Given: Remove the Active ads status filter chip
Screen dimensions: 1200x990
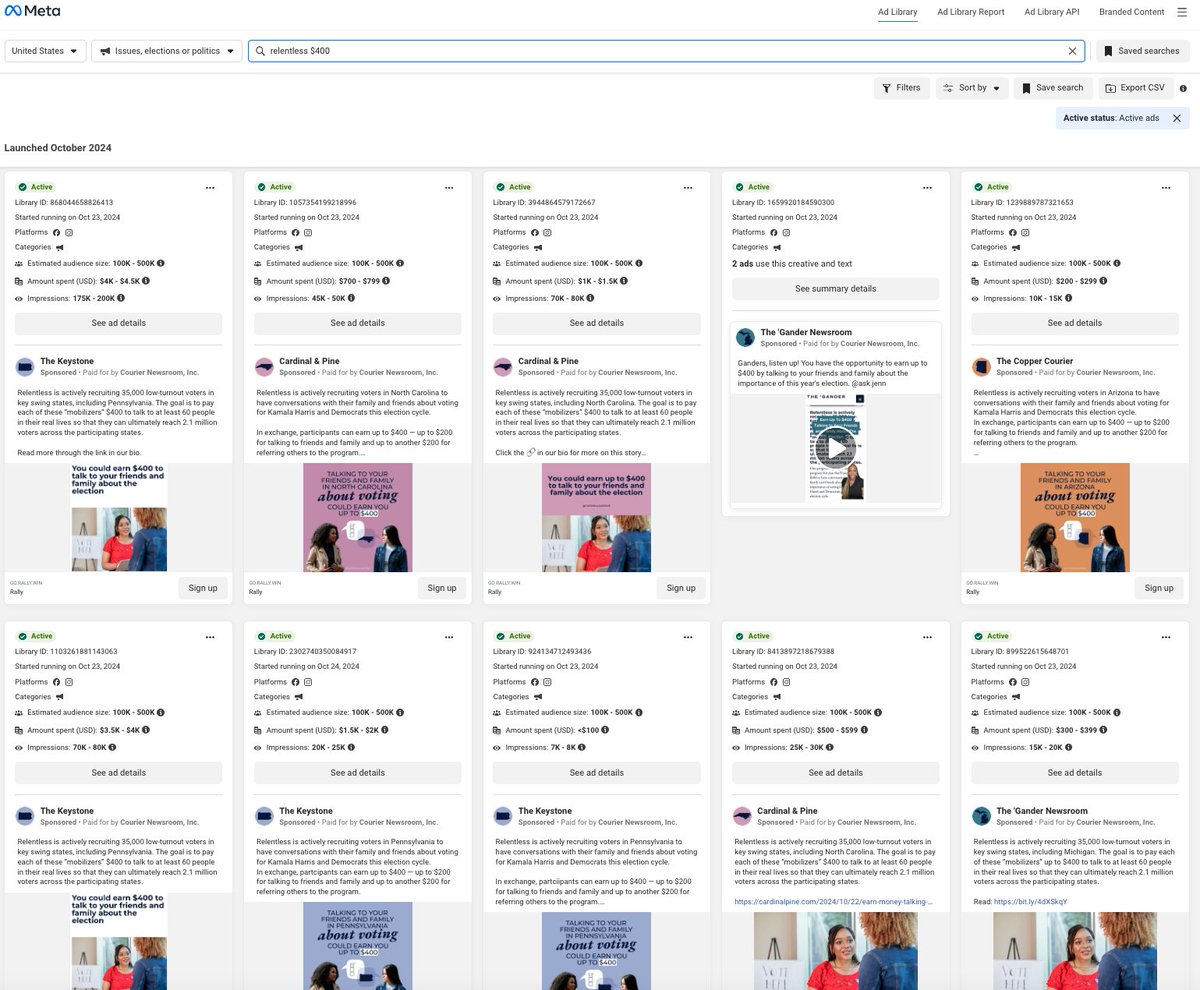Looking at the screenshot, I should (1177, 118).
